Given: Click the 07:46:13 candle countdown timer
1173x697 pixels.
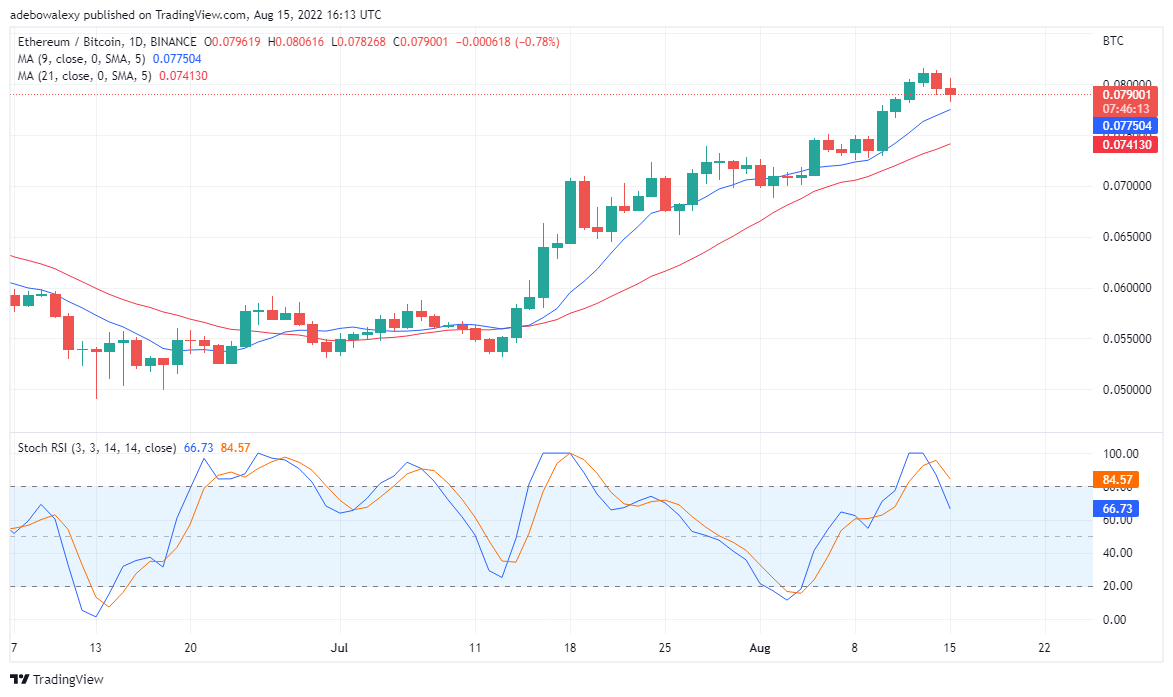Looking at the screenshot, I should point(1126,109).
